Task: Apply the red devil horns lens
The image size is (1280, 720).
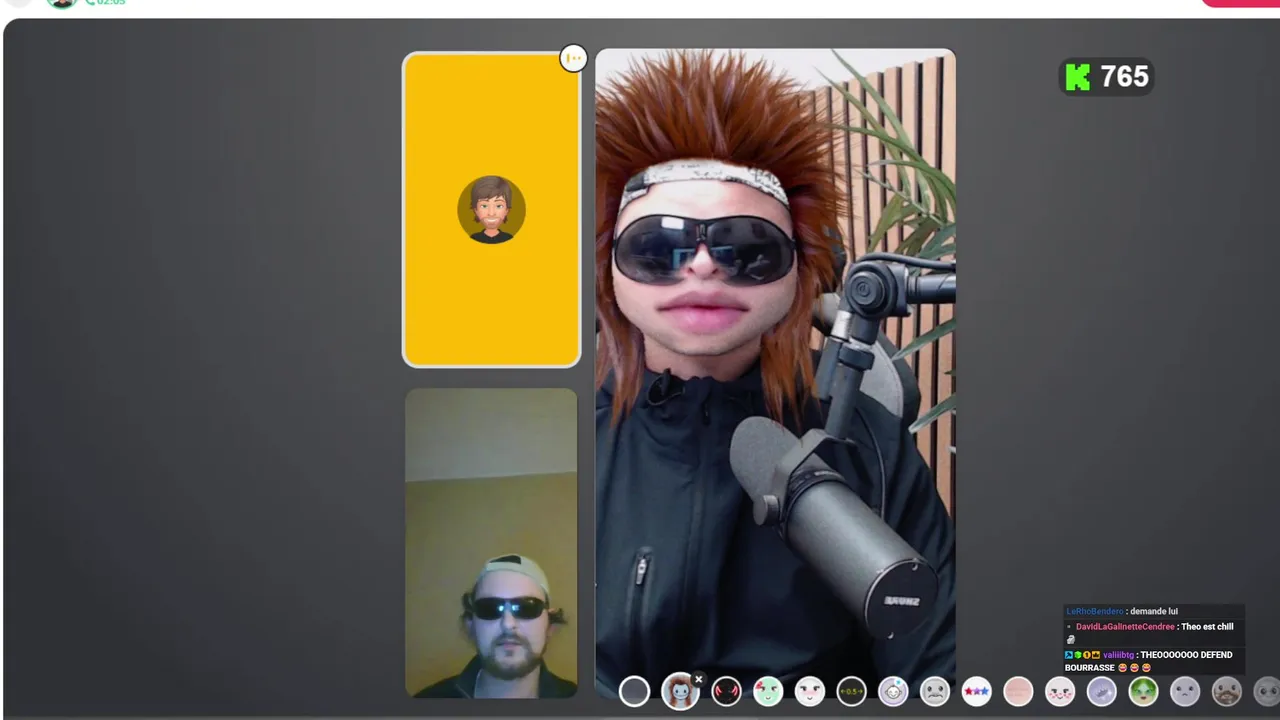Action: click(726, 691)
